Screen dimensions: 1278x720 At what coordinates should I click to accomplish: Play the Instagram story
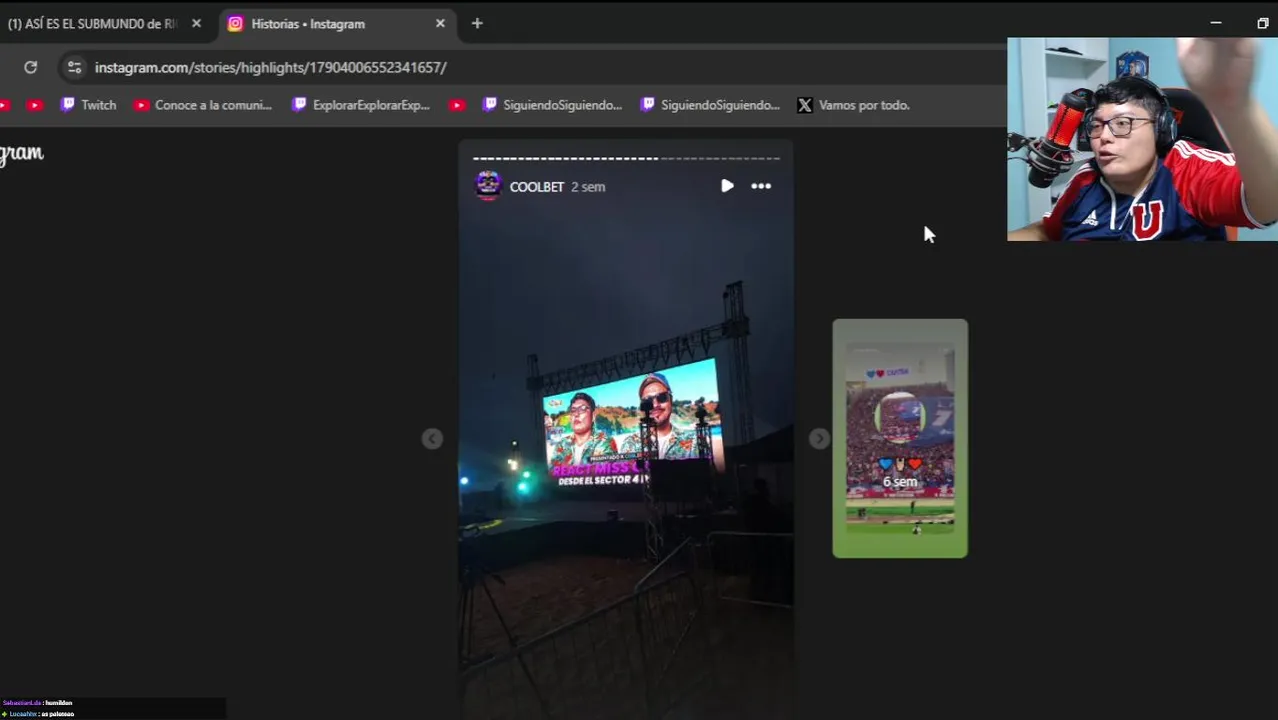pyautogui.click(x=727, y=186)
